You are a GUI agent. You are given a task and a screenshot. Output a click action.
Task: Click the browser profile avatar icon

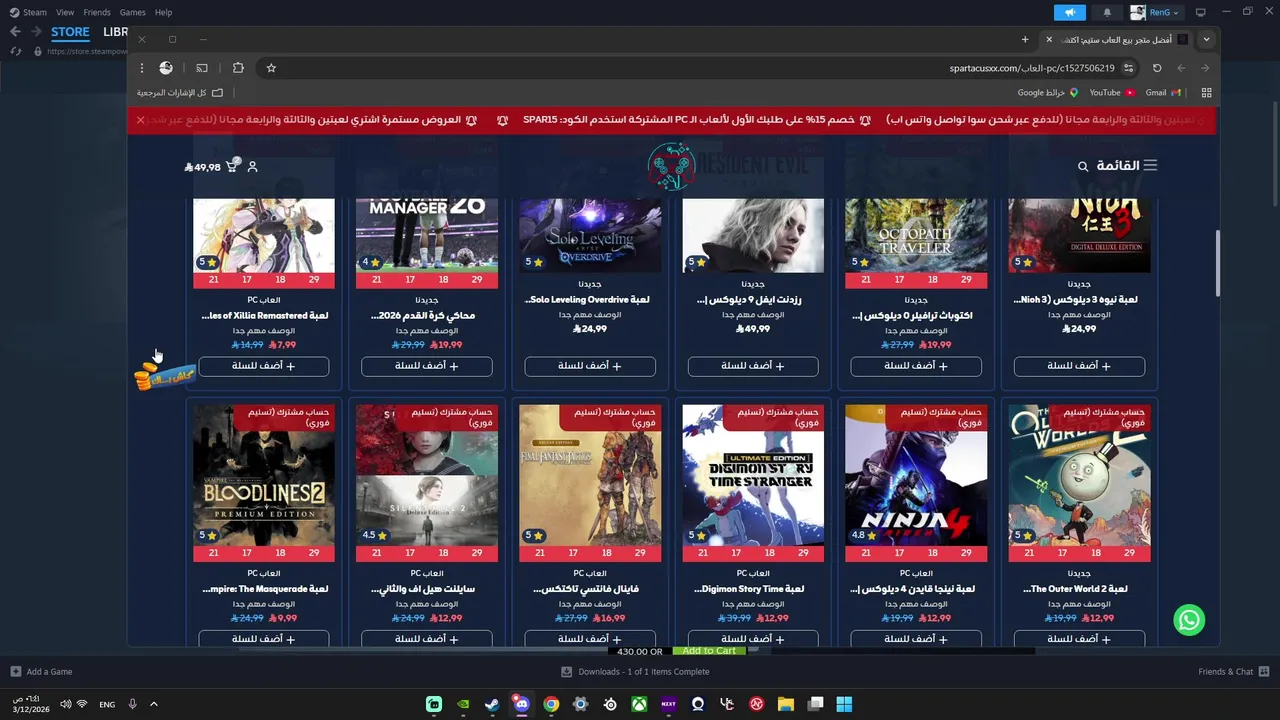pyautogui.click(x=166, y=68)
